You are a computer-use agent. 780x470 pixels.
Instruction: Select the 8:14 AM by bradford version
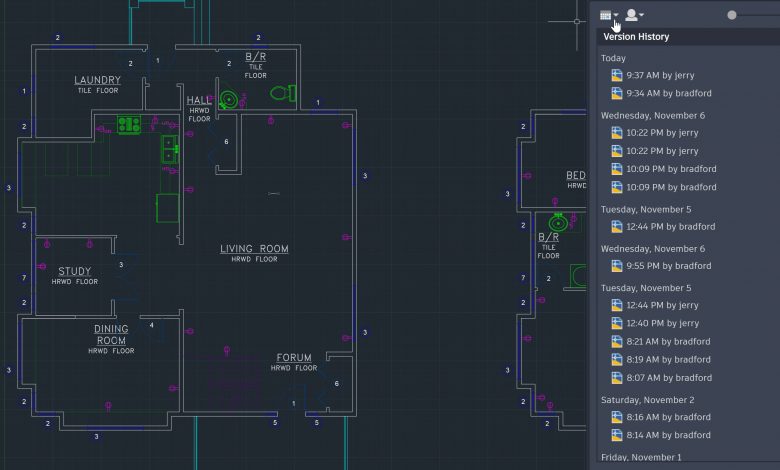[668, 435]
